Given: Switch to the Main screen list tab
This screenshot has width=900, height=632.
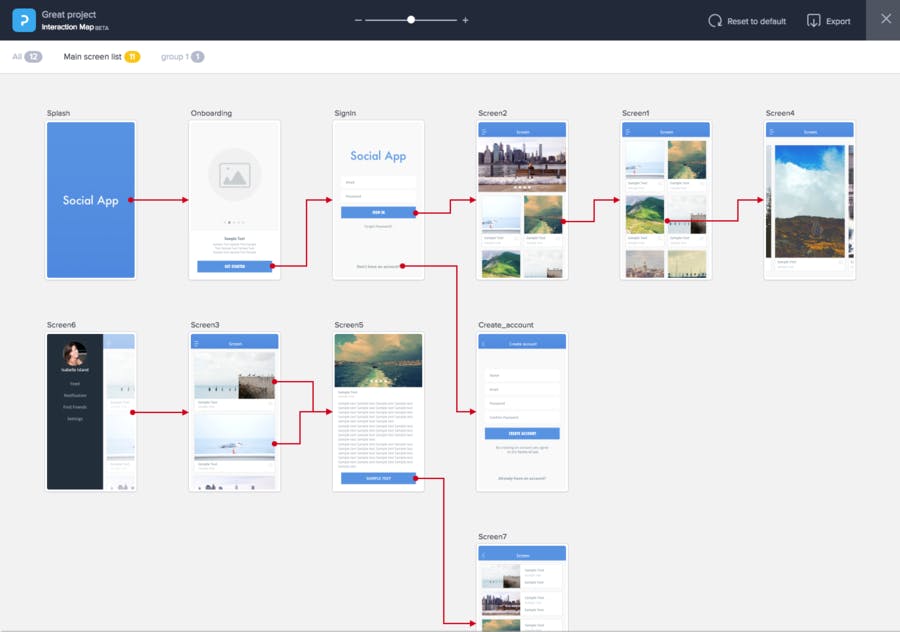Looking at the screenshot, I should click(x=102, y=57).
